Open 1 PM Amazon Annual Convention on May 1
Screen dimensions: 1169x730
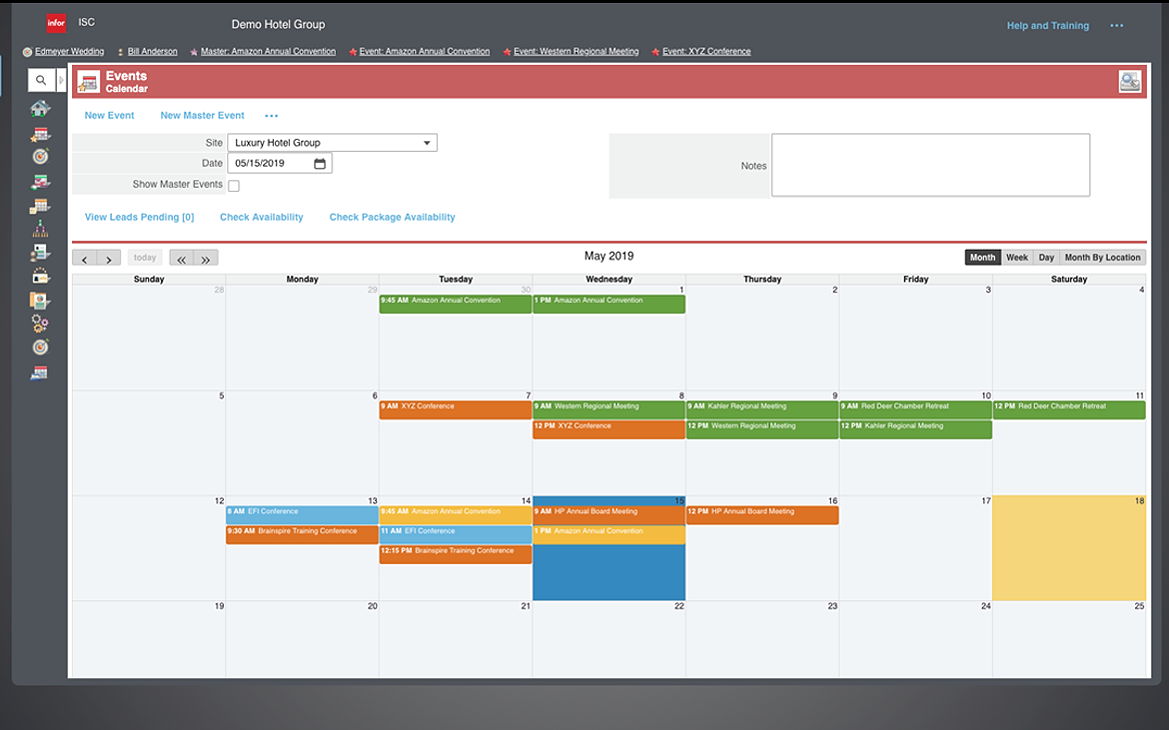609,304
